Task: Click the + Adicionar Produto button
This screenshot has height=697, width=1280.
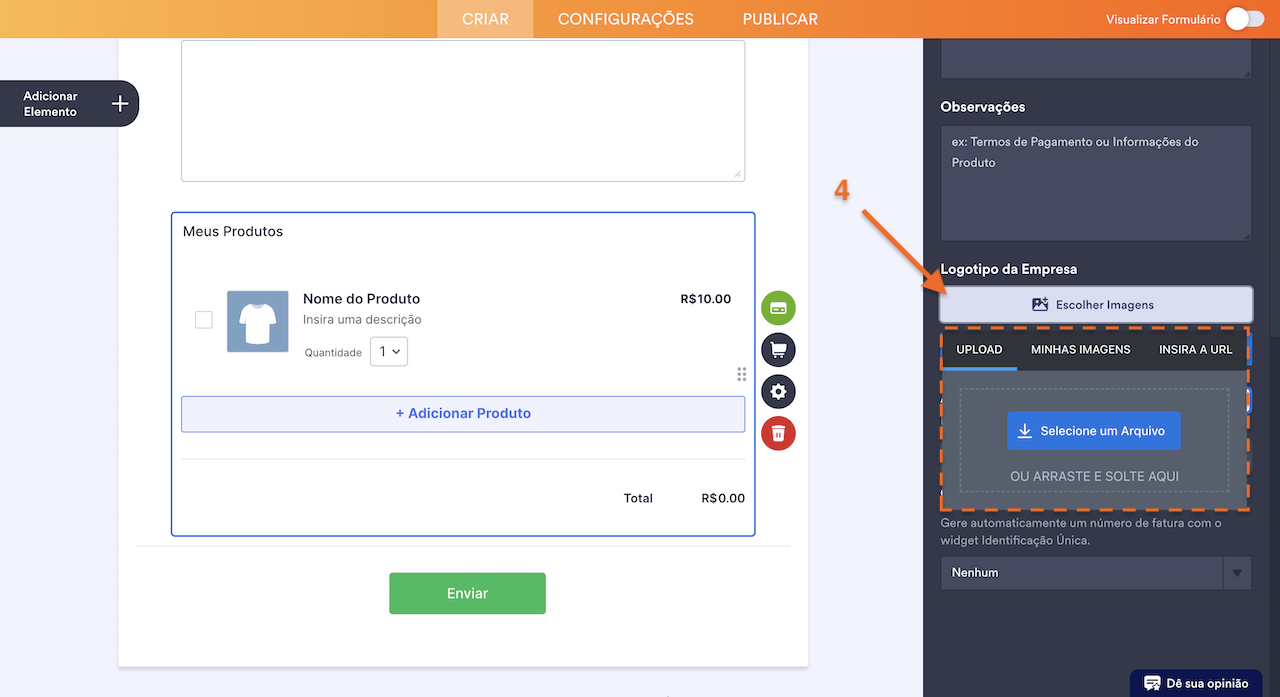Action: pyautogui.click(x=463, y=413)
